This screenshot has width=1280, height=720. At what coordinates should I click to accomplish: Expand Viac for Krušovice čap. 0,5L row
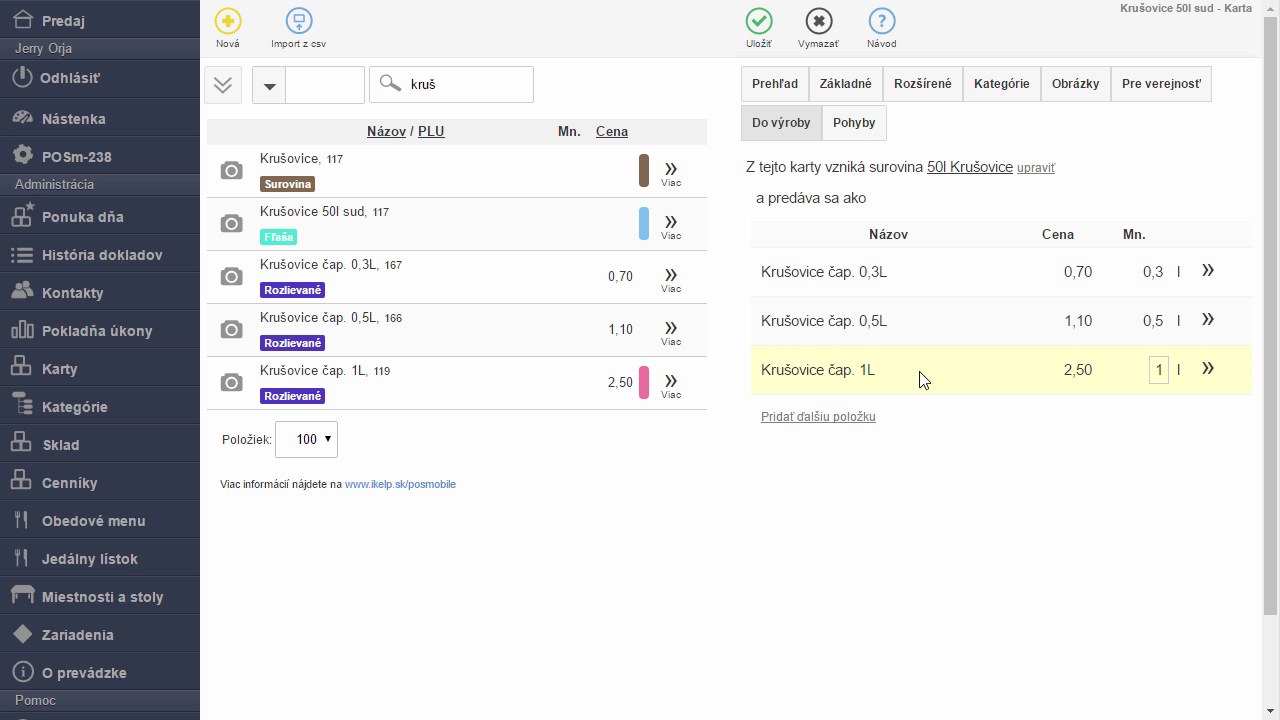pos(671,332)
